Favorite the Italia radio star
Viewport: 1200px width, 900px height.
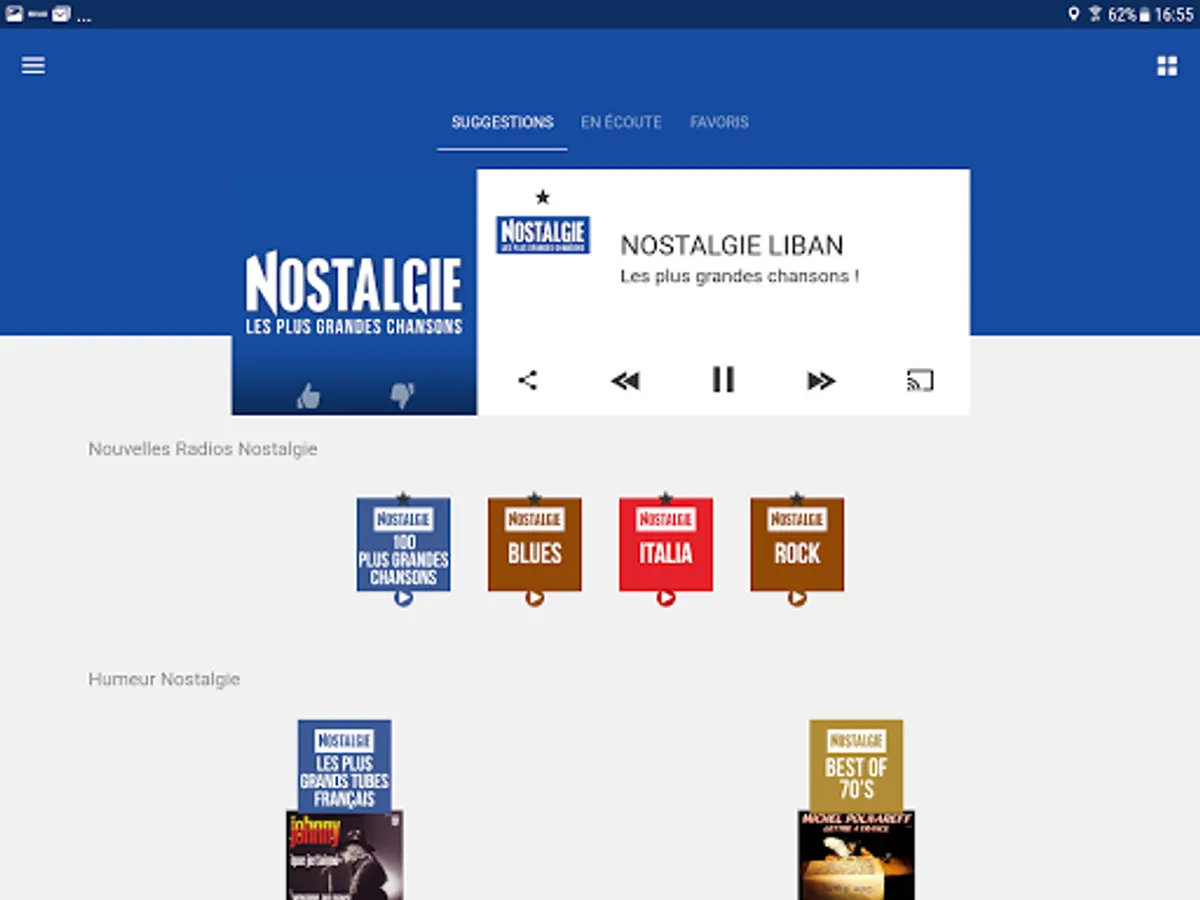click(666, 498)
